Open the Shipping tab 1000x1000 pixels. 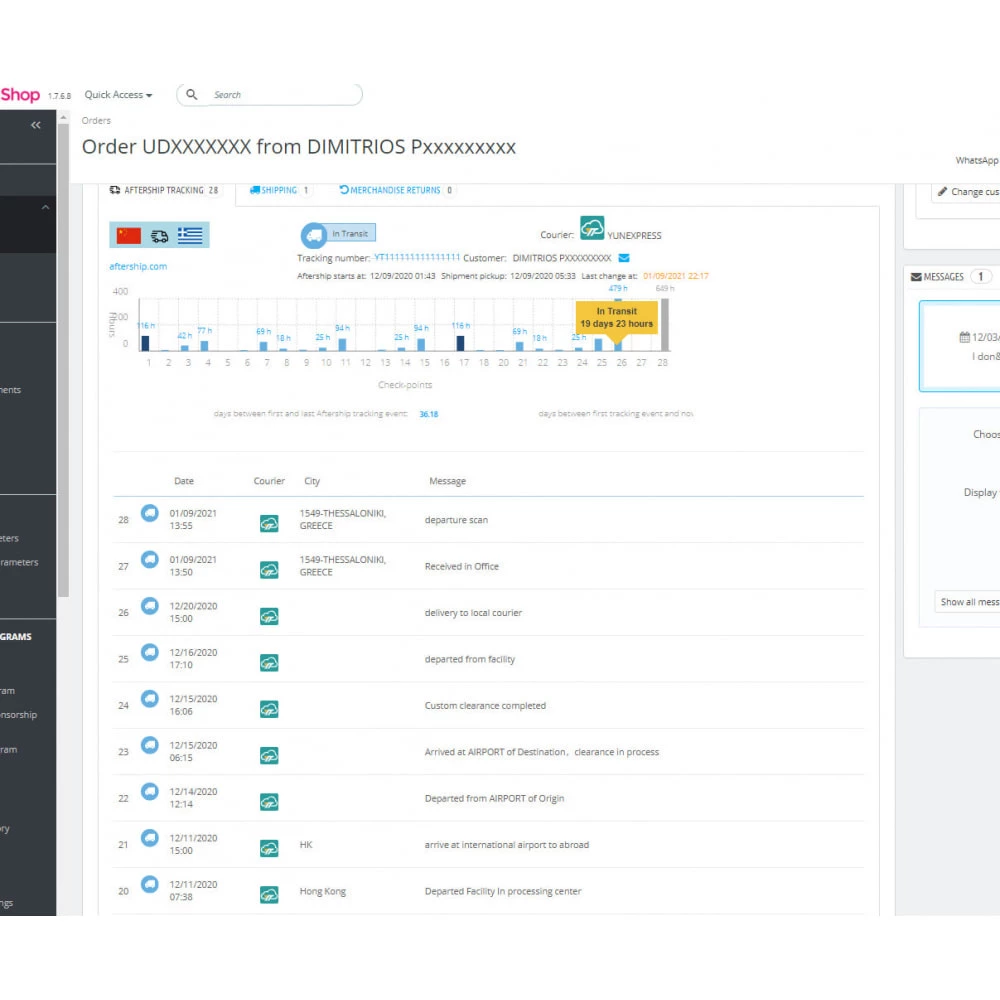(x=279, y=190)
